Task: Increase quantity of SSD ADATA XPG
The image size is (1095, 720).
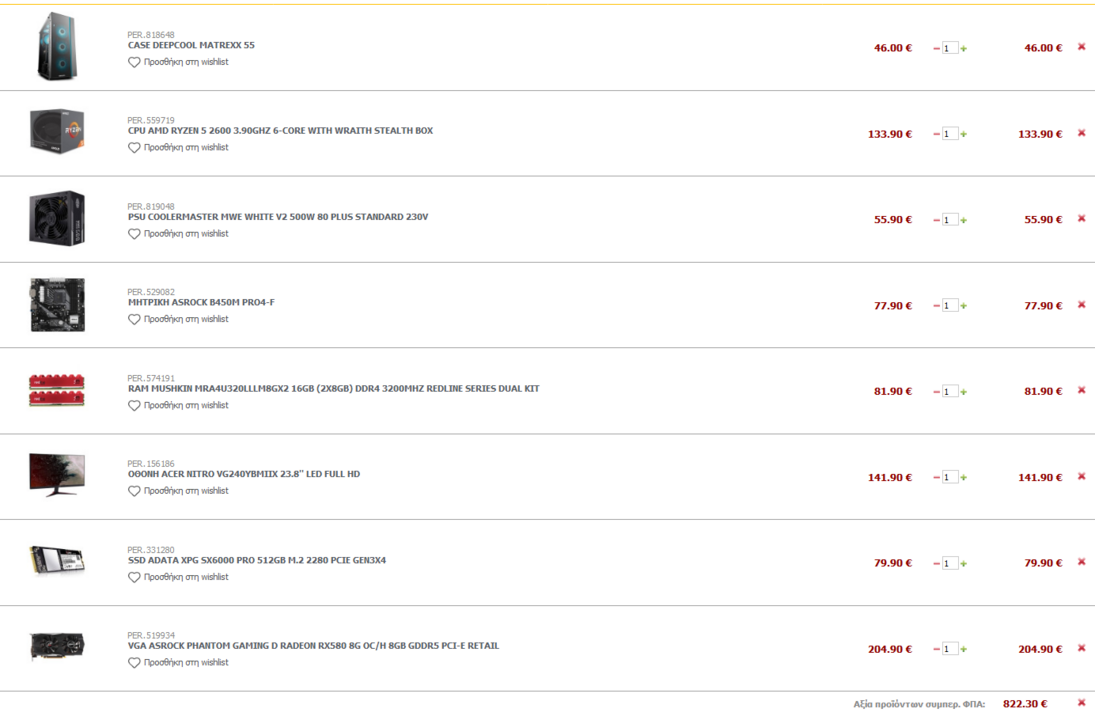Action: (964, 564)
